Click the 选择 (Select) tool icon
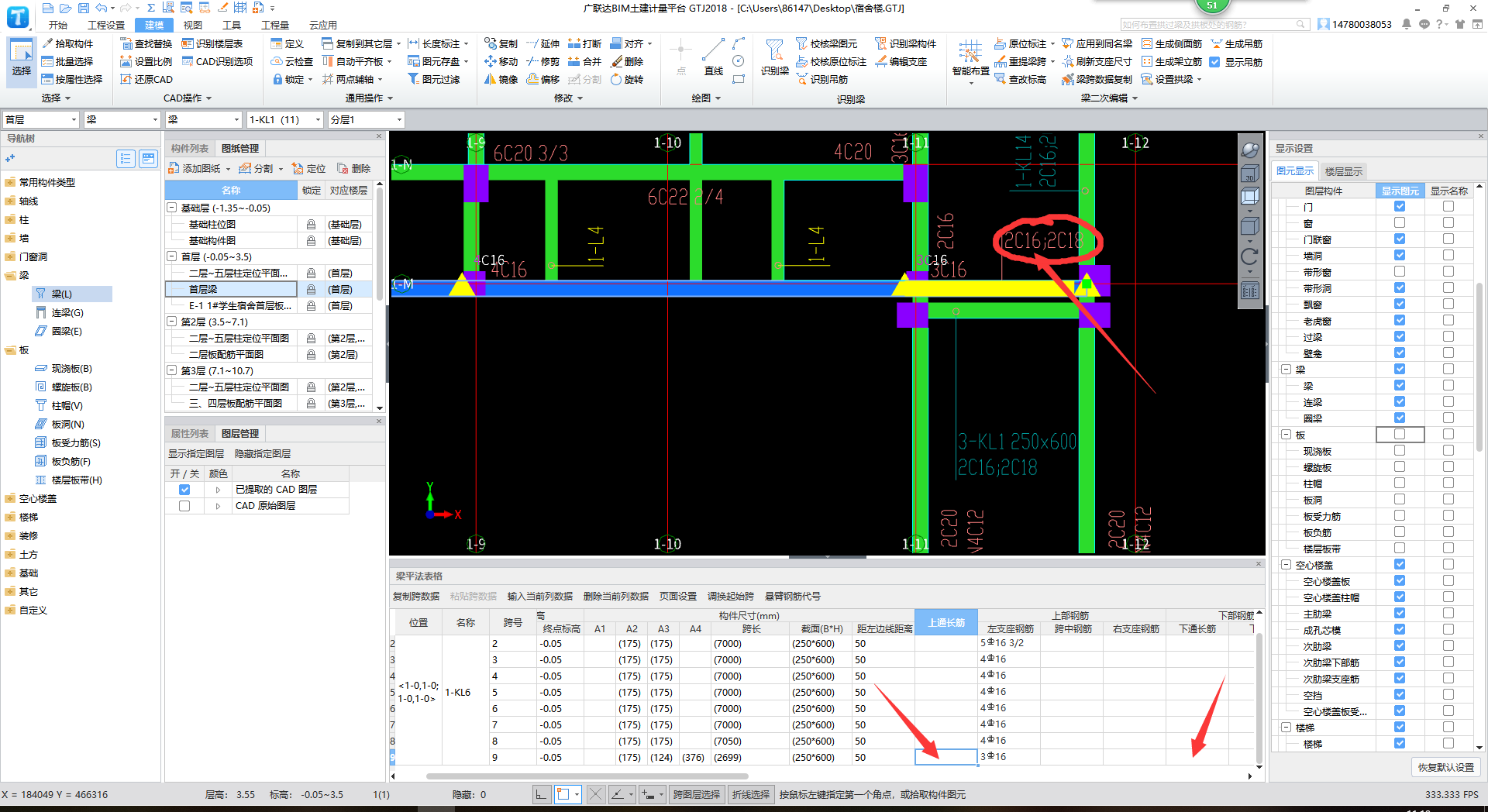Image resolution: width=1488 pixels, height=812 pixels. tap(21, 59)
